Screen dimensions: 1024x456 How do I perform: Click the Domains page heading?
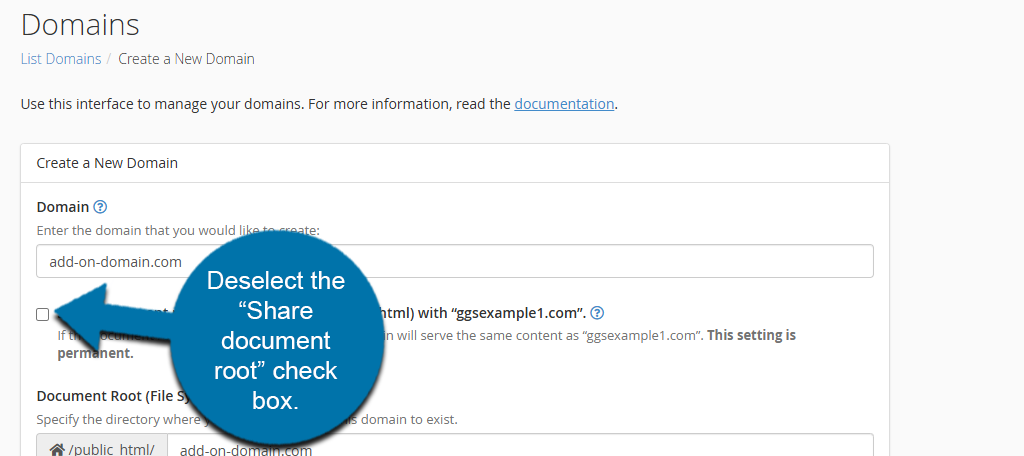[80, 24]
